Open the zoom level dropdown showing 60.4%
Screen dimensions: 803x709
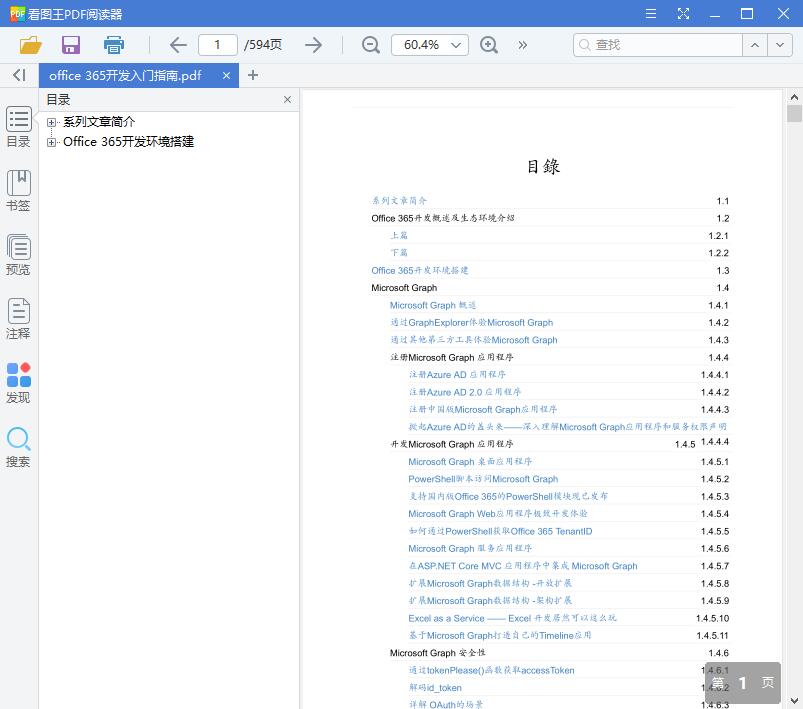(x=430, y=45)
